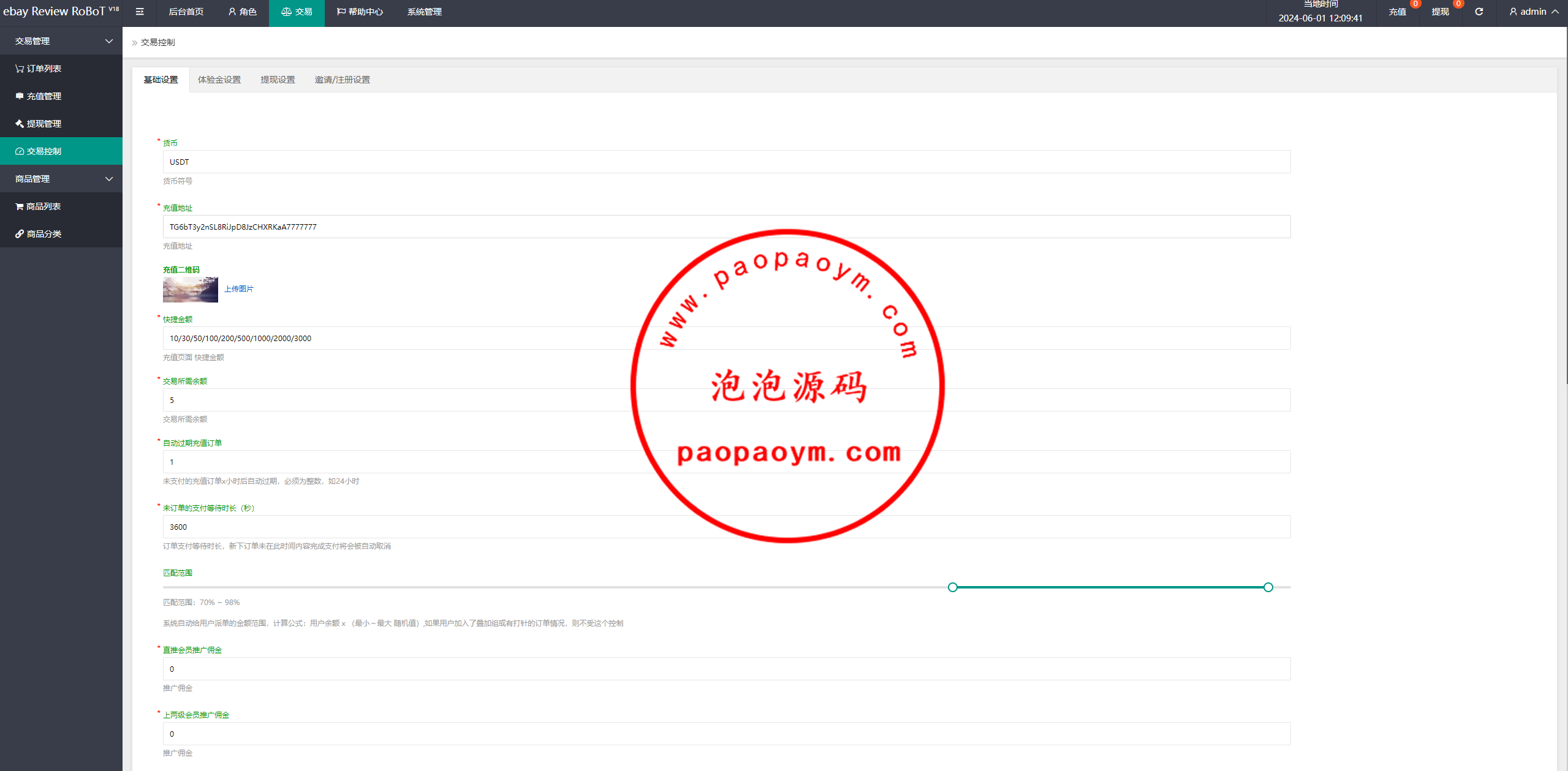Focus the 未订单的支付等待时长 input field
The width and height of the screenshot is (1568, 771).
pyautogui.click(x=727, y=527)
